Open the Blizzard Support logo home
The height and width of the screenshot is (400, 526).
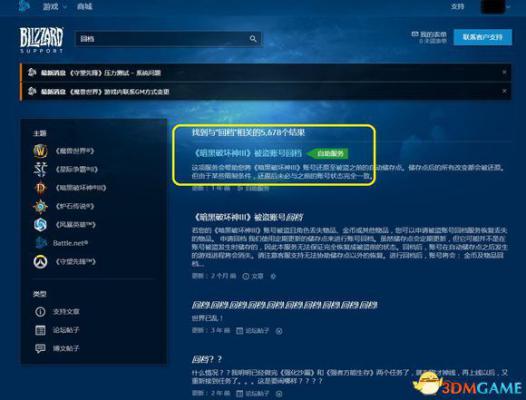tap(41, 40)
